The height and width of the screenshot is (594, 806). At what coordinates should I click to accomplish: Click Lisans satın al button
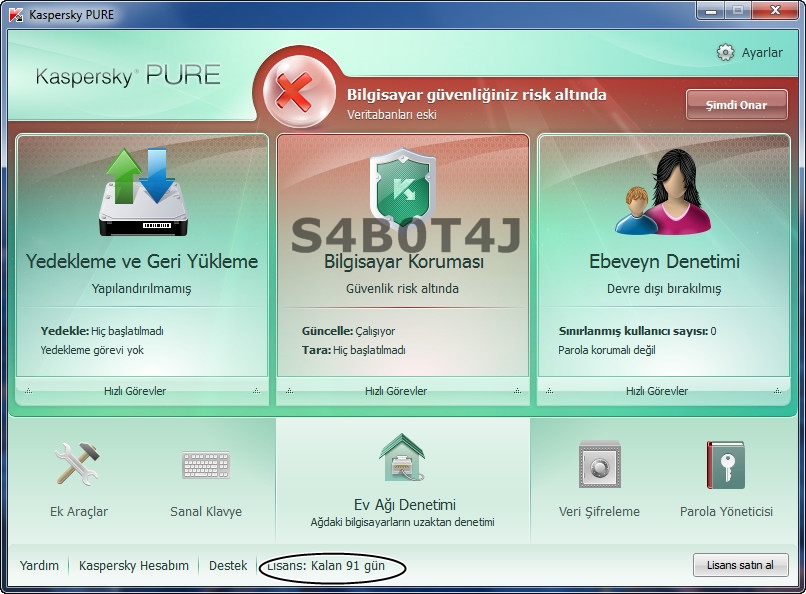tap(740, 565)
